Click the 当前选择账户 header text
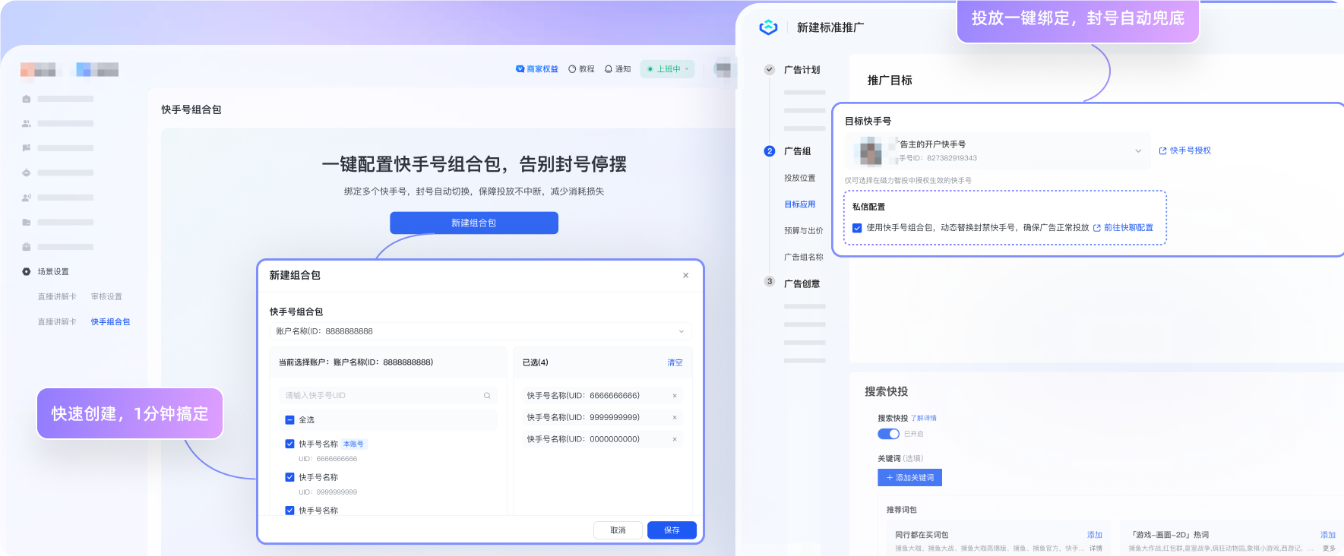The height and width of the screenshot is (556, 1344). [355, 362]
